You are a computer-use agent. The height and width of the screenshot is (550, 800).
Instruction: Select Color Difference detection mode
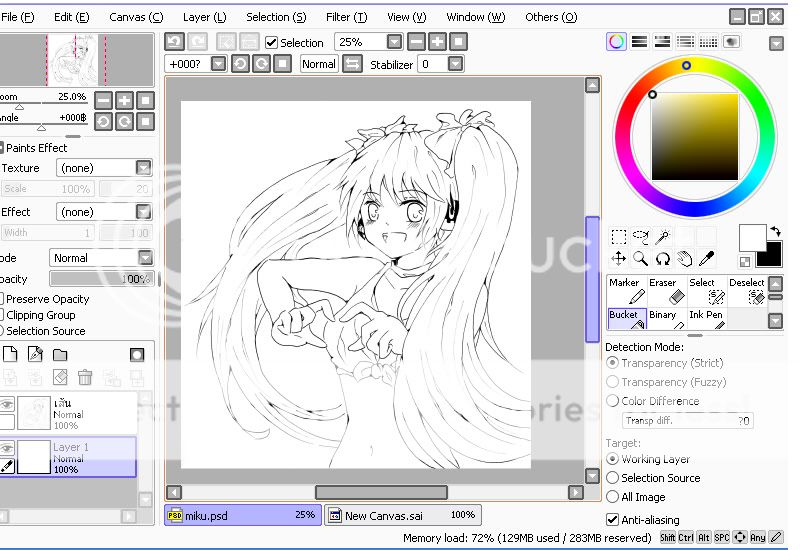pyautogui.click(x=612, y=401)
